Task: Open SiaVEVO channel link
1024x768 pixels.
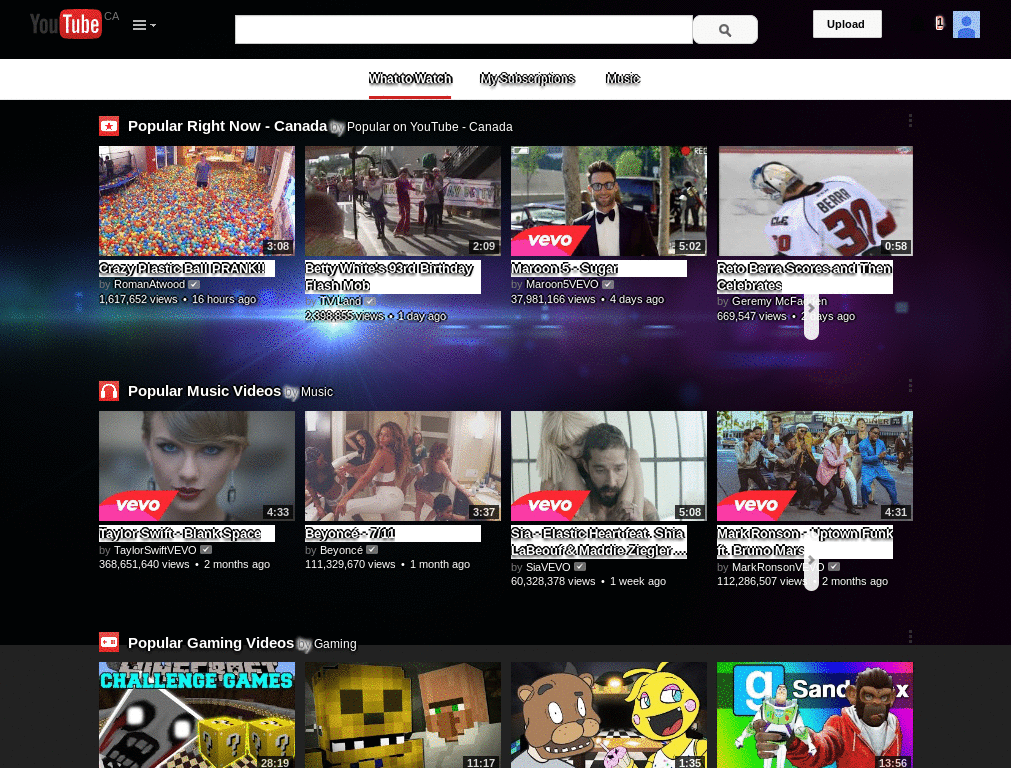Action: 549,567
